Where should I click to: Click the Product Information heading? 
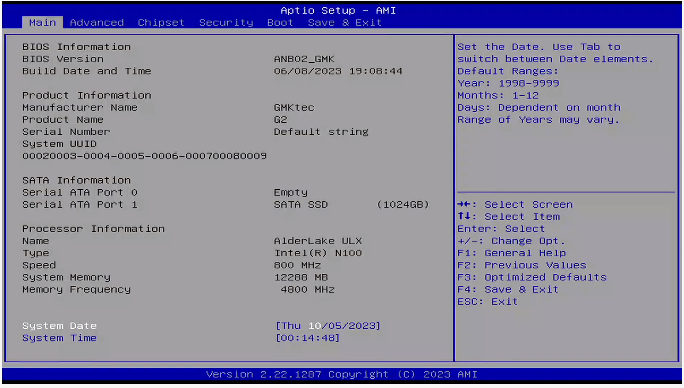pyautogui.click(x=87, y=96)
